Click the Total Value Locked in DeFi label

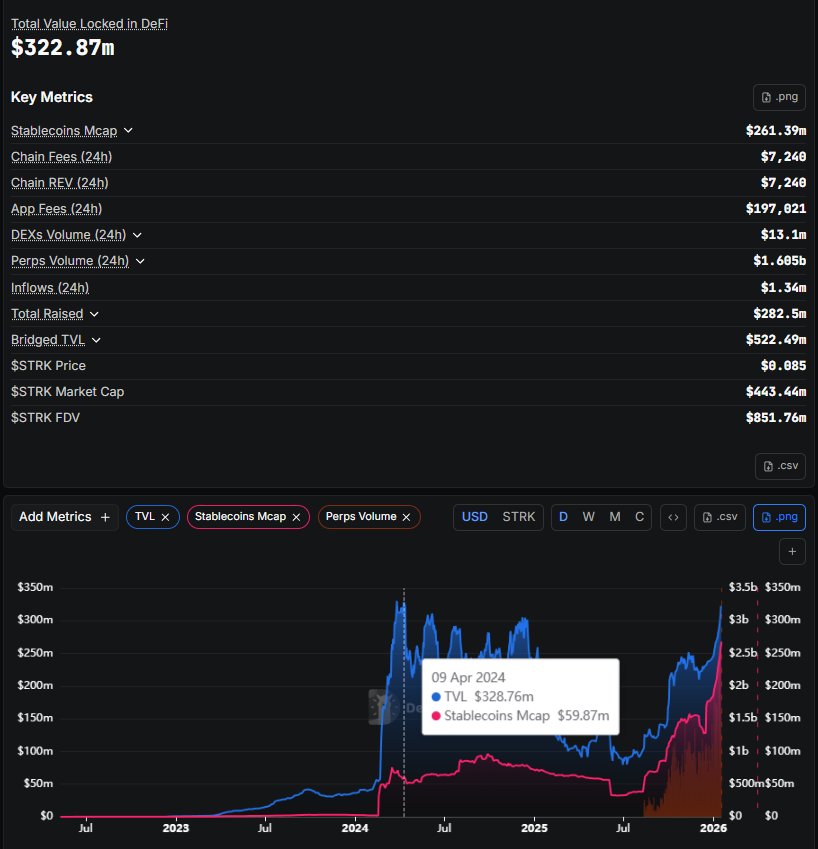(x=89, y=22)
